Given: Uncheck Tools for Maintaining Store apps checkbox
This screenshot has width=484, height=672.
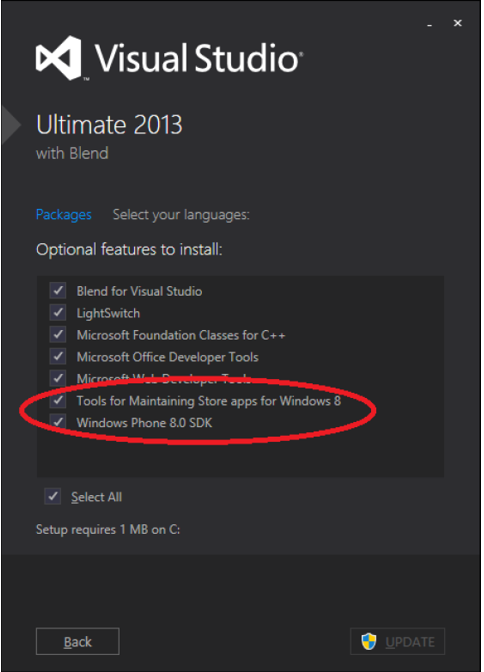Looking at the screenshot, I should [57, 400].
